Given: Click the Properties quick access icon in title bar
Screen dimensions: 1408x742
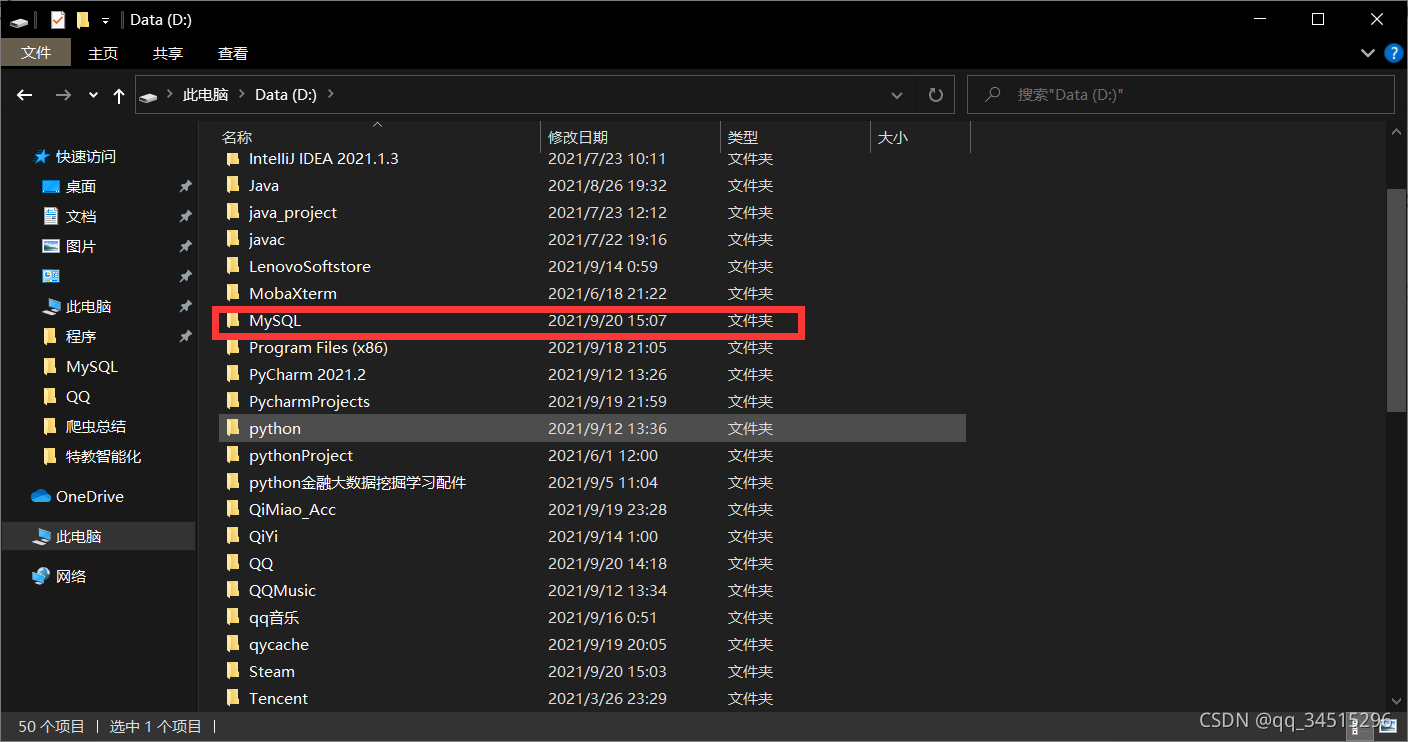Looking at the screenshot, I should tap(58, 20).
